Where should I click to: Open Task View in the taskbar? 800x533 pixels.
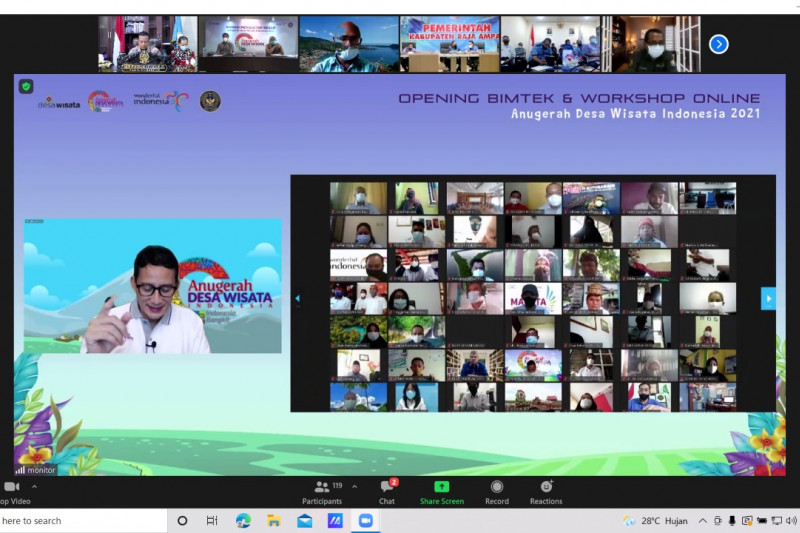coord(212,521)
